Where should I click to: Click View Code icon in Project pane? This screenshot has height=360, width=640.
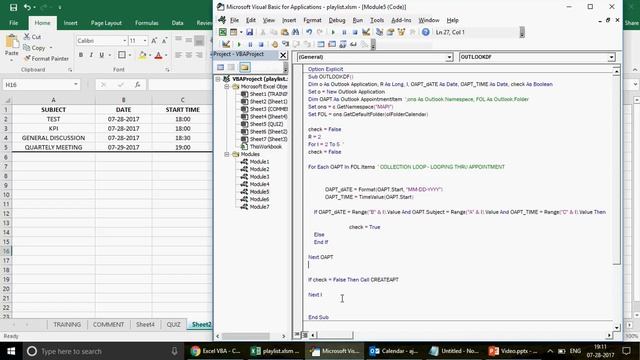point(221,67)
